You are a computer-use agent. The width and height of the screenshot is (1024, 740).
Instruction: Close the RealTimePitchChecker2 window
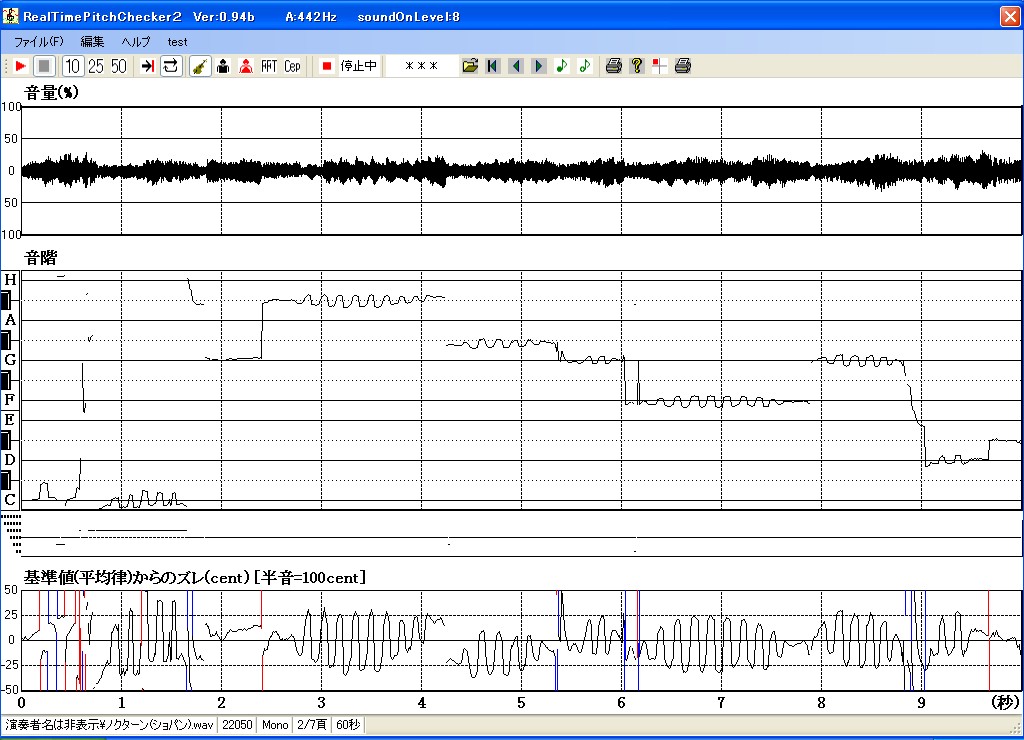(x=1010, y=16)
